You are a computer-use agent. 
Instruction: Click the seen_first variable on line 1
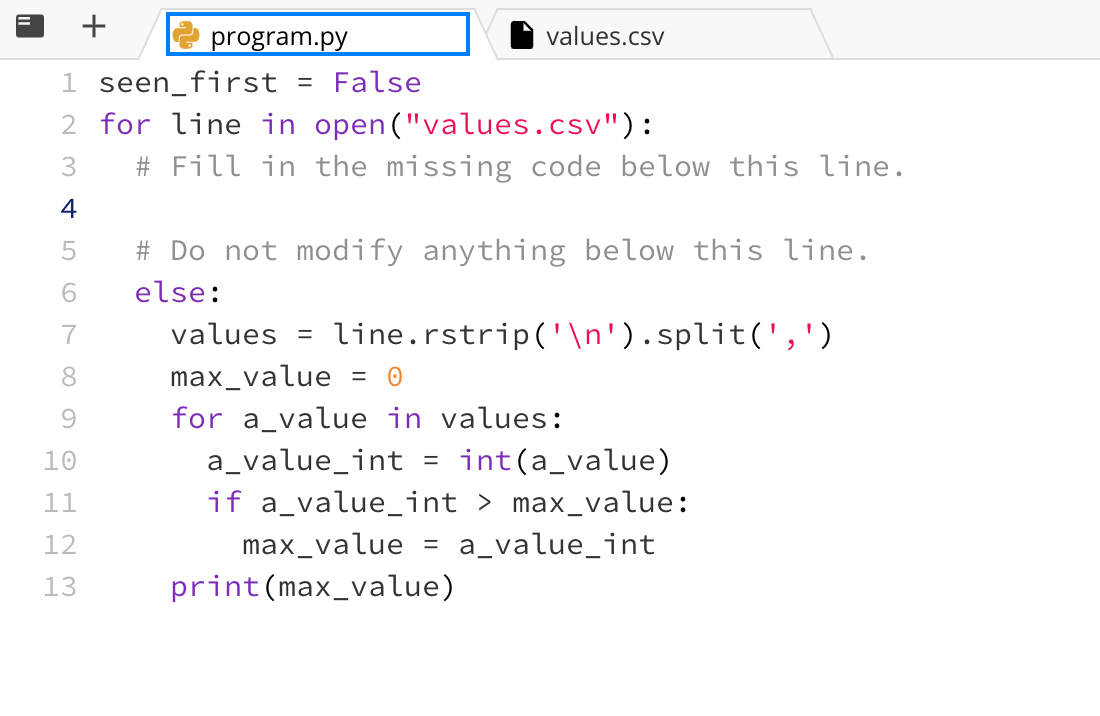[x=188, y=82]
